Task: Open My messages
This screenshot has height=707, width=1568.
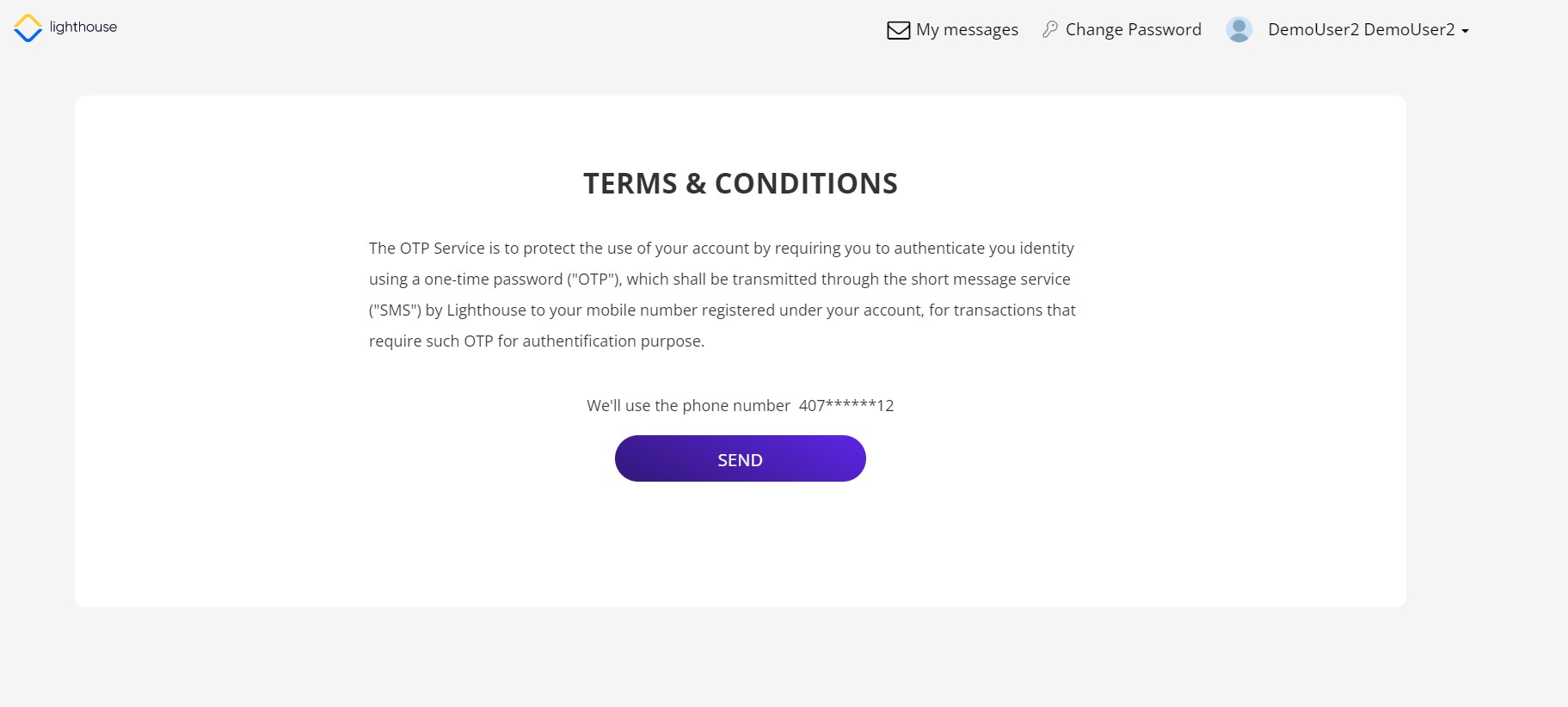Action: click(x=967, y=29)
